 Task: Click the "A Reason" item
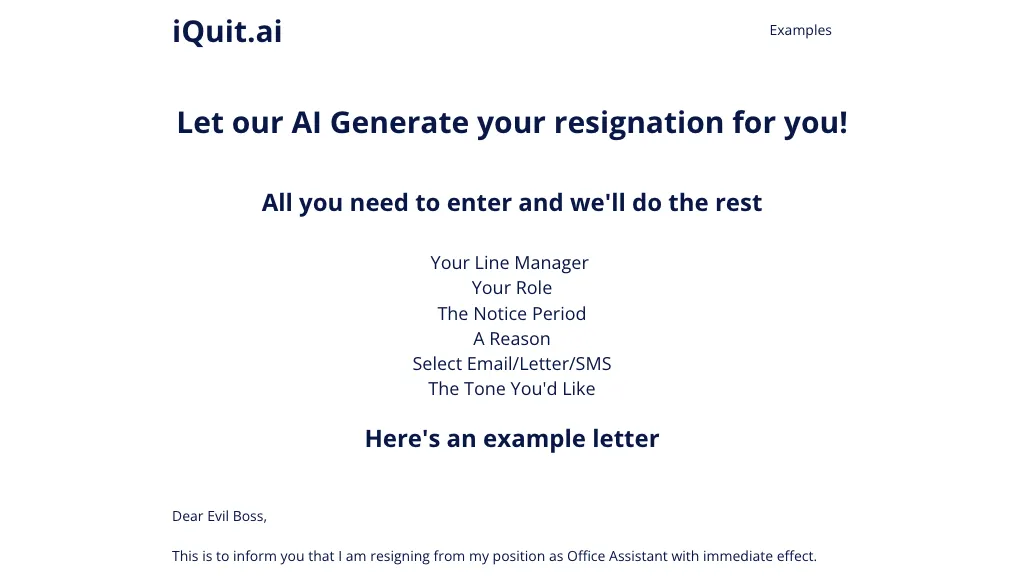[x=512, y=339]
